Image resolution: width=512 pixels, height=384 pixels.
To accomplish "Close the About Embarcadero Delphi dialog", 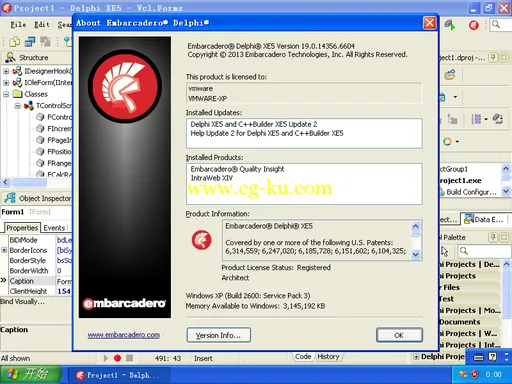I will 429,23.
